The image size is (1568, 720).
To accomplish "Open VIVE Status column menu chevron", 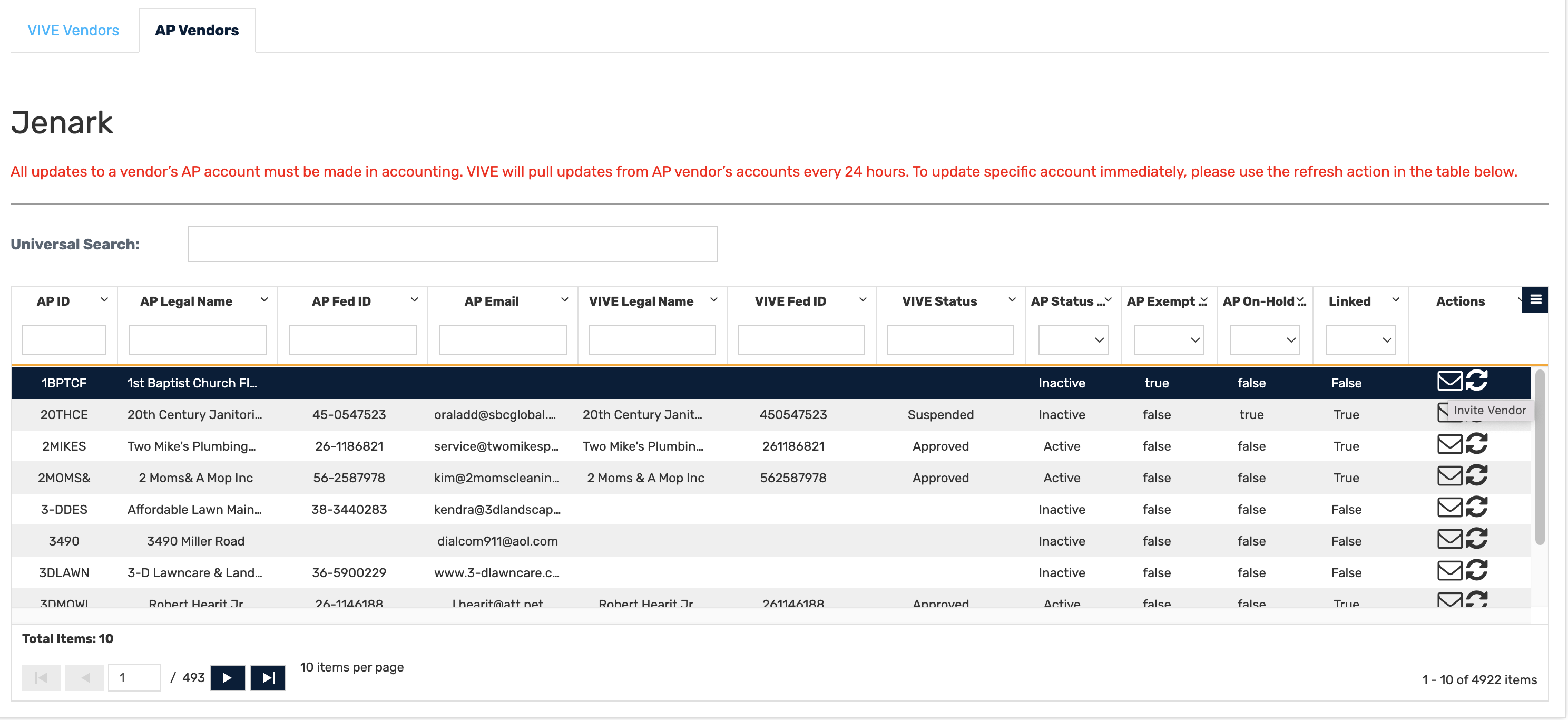I will 1012,300.
